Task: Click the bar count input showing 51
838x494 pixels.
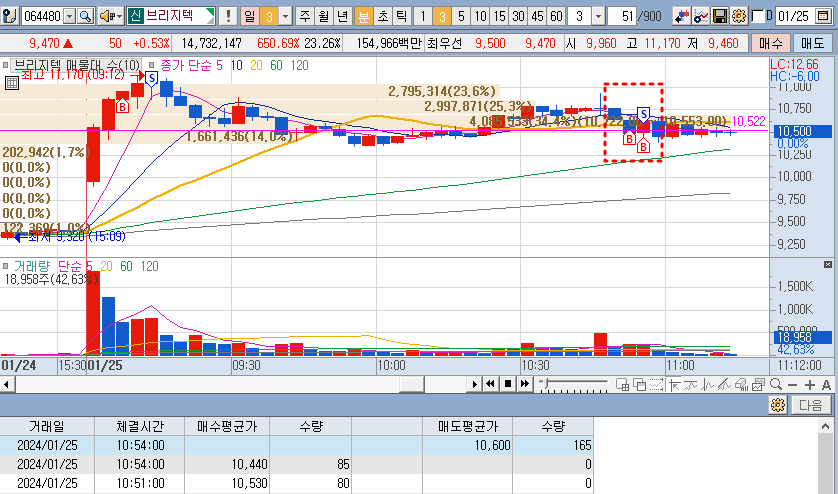Action: click(622, 16)
